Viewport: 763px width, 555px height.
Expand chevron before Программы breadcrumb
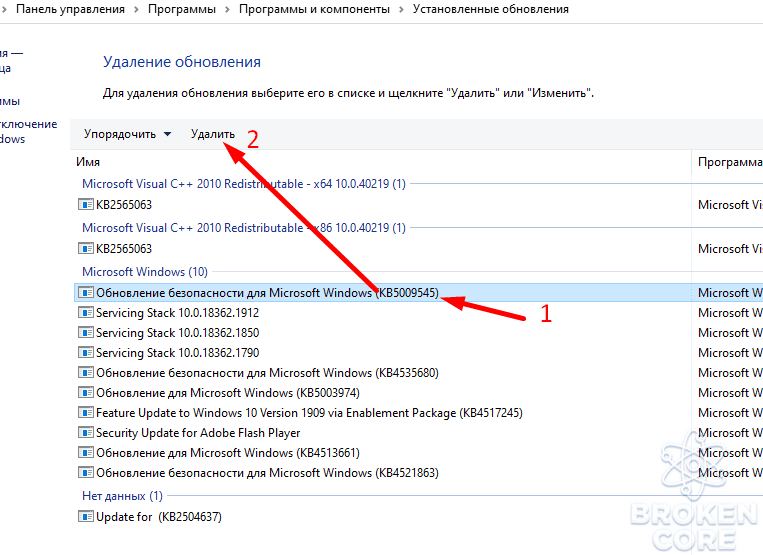[x=136, y=10]
